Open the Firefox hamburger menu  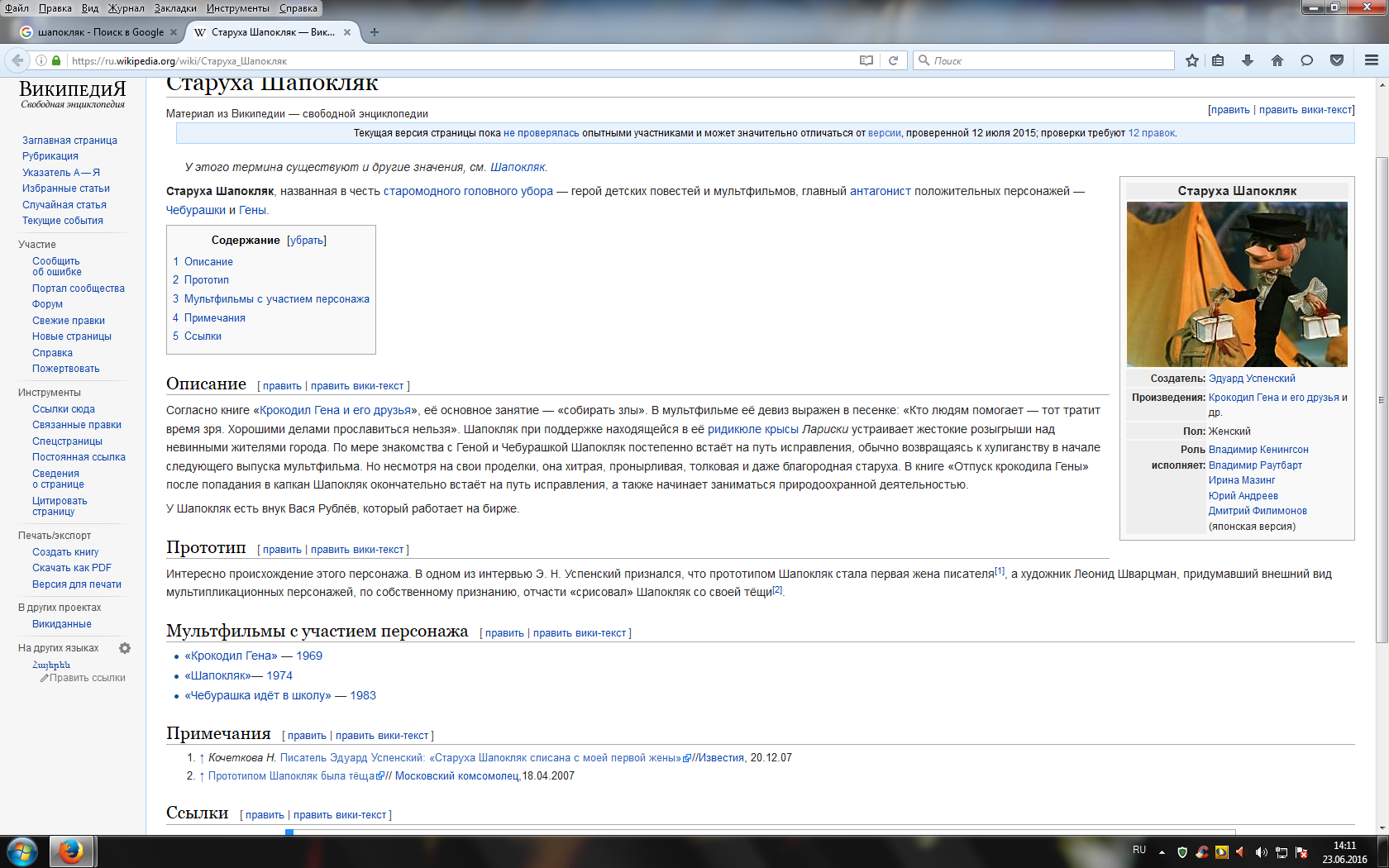point(1371,60)
